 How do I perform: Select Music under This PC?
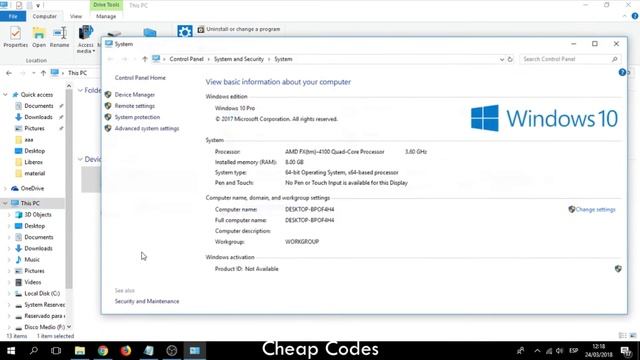point(32,260)
